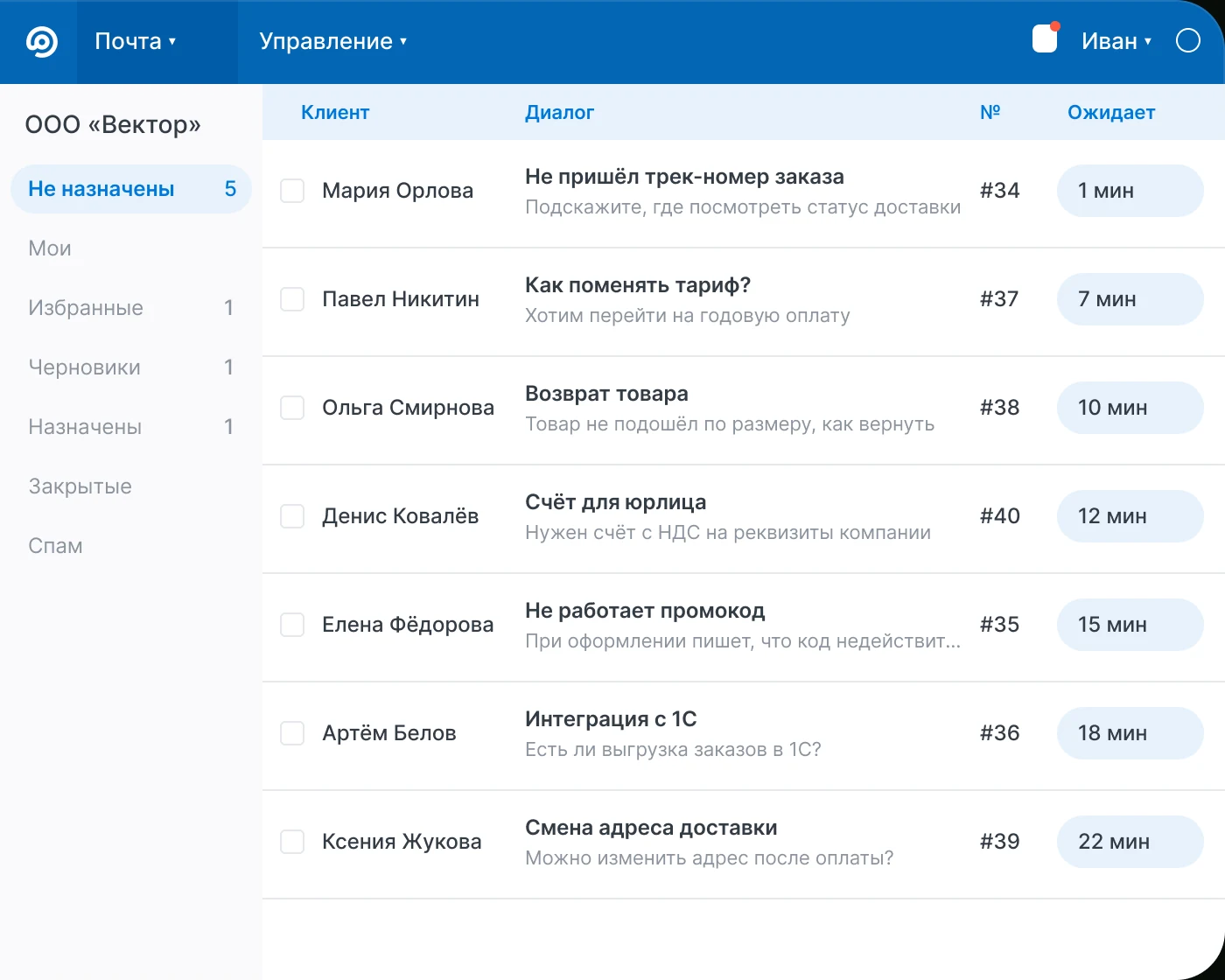The image size is (1225, 980).
Task: Open the Избранные folder
Action: click(x=131, y=308)
